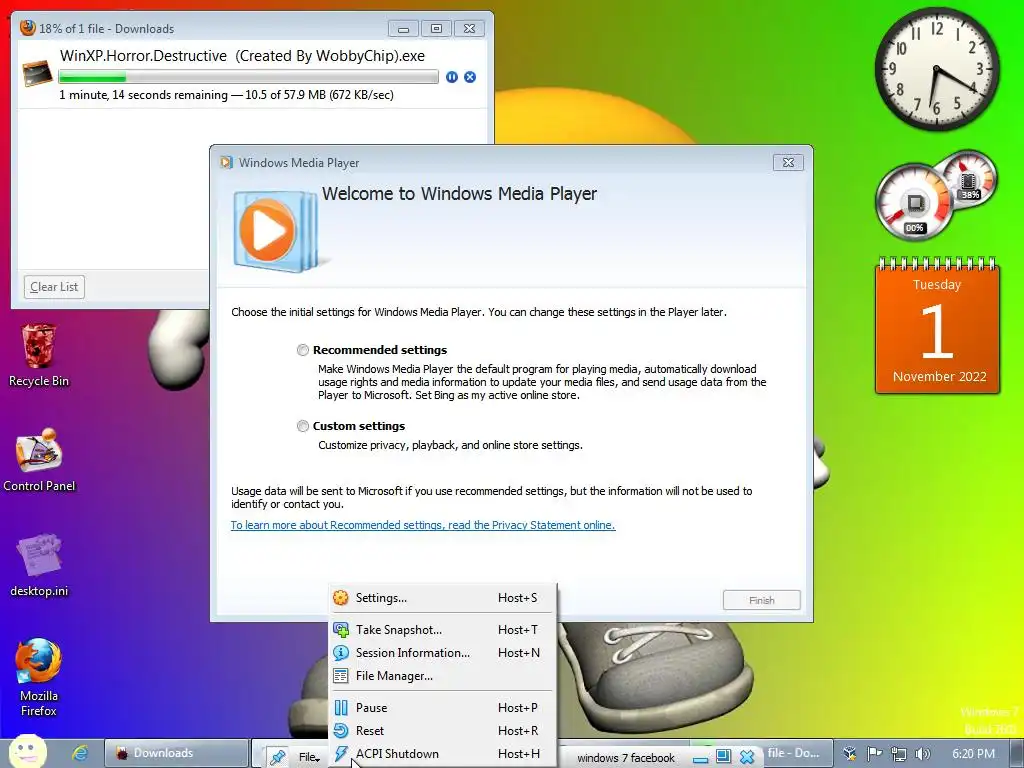Image resolution: width=1024 pixels, height=768 pixels.
Task: Choose Settings... from the menu
Action: (443, 598)
